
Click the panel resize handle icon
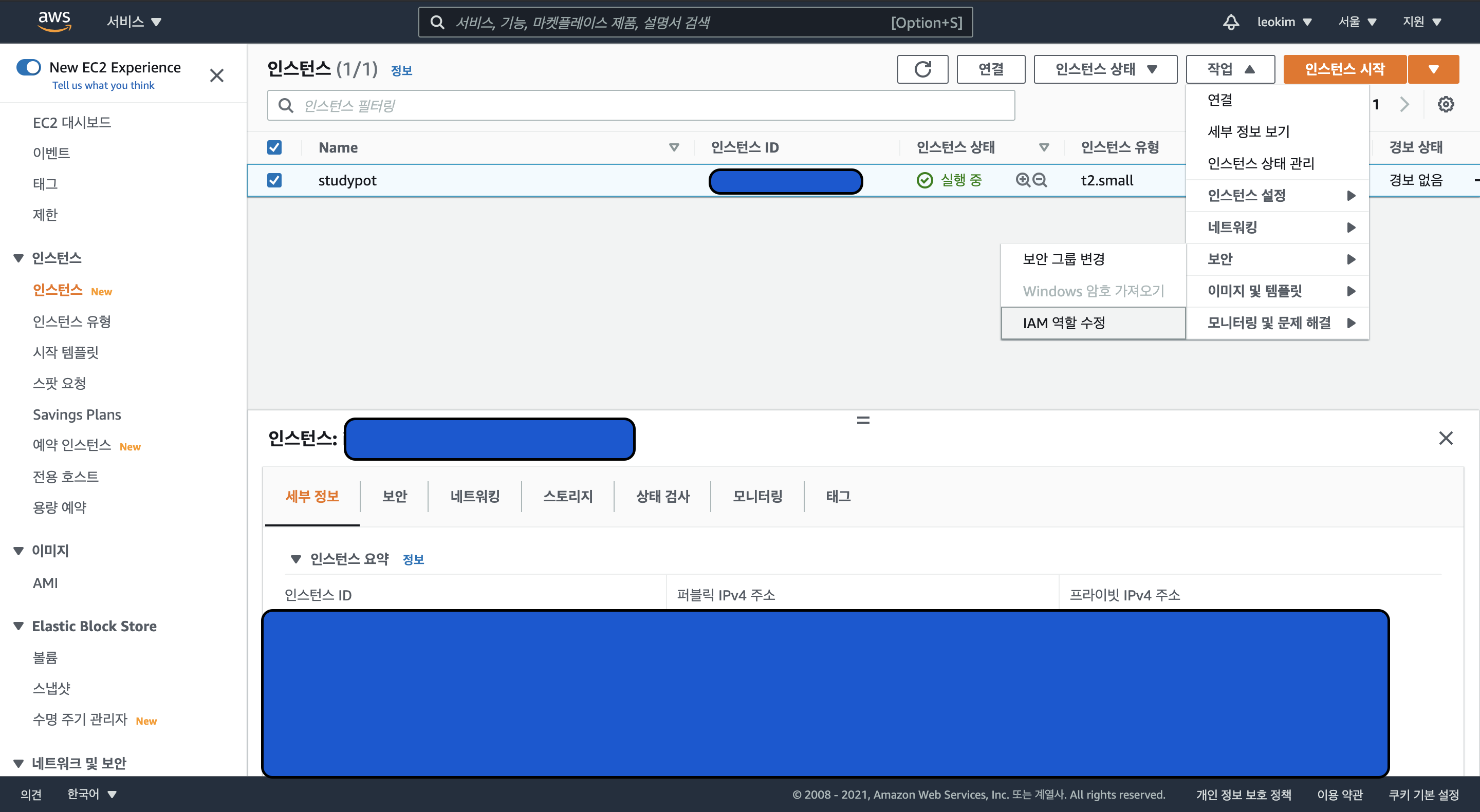tap(863, 420)
